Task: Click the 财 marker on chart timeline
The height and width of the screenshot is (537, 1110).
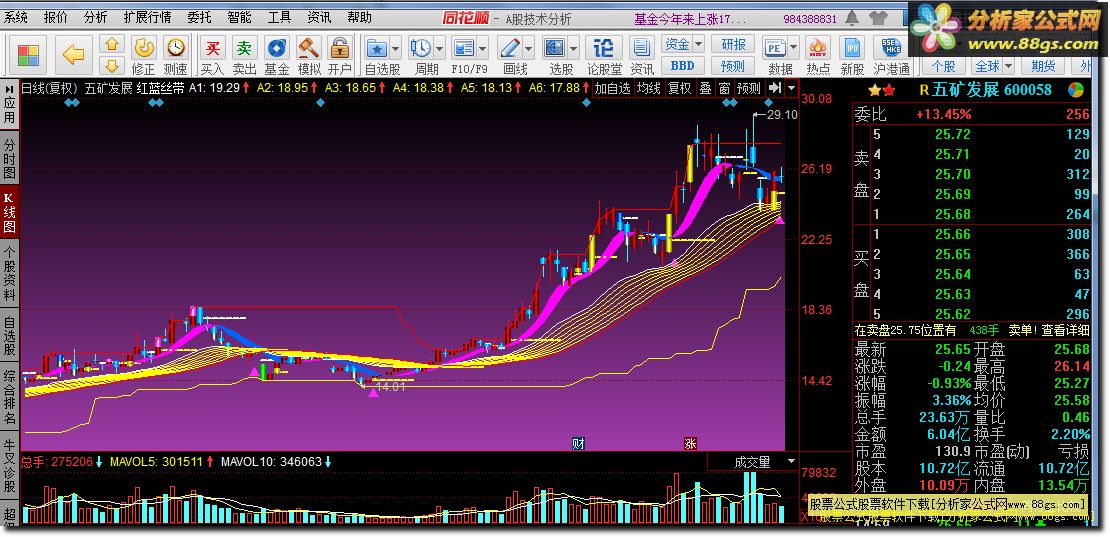Action: [x=578, y=444]
